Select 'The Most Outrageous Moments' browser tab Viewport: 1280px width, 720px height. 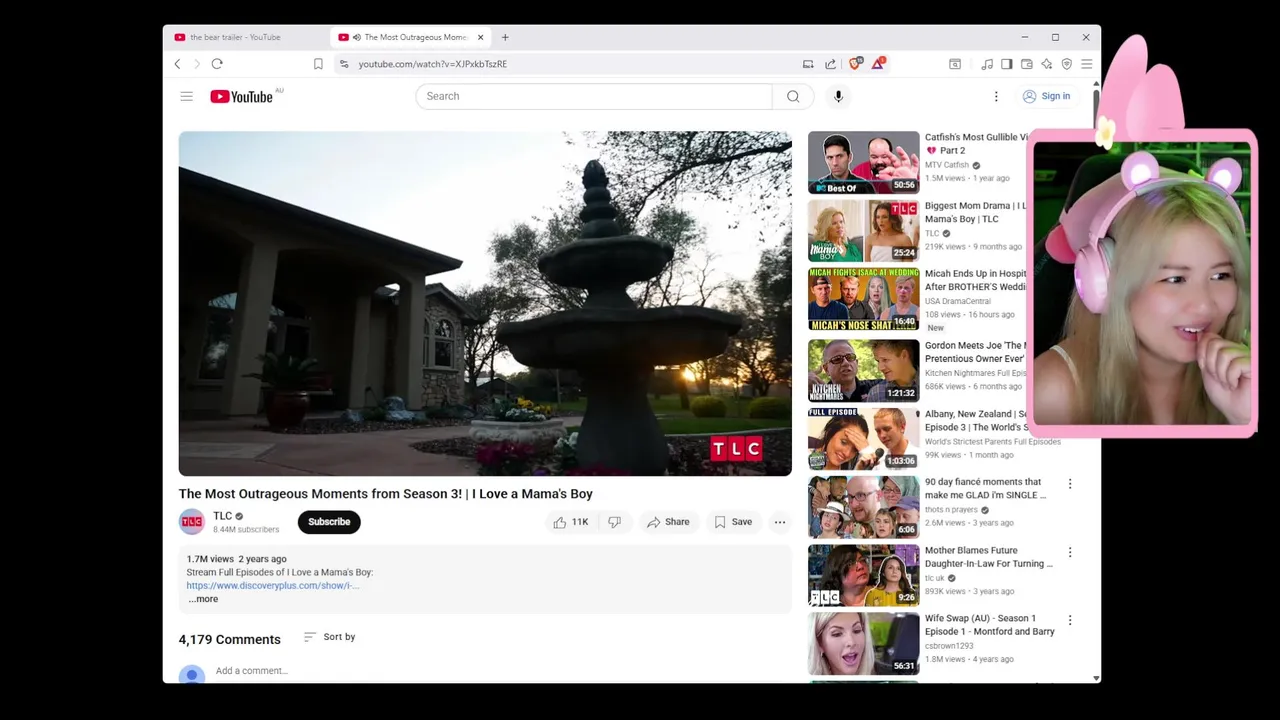point(410,37)
